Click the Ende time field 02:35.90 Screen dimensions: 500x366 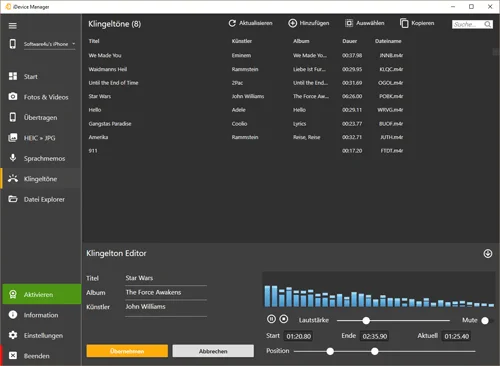[375, 336]
